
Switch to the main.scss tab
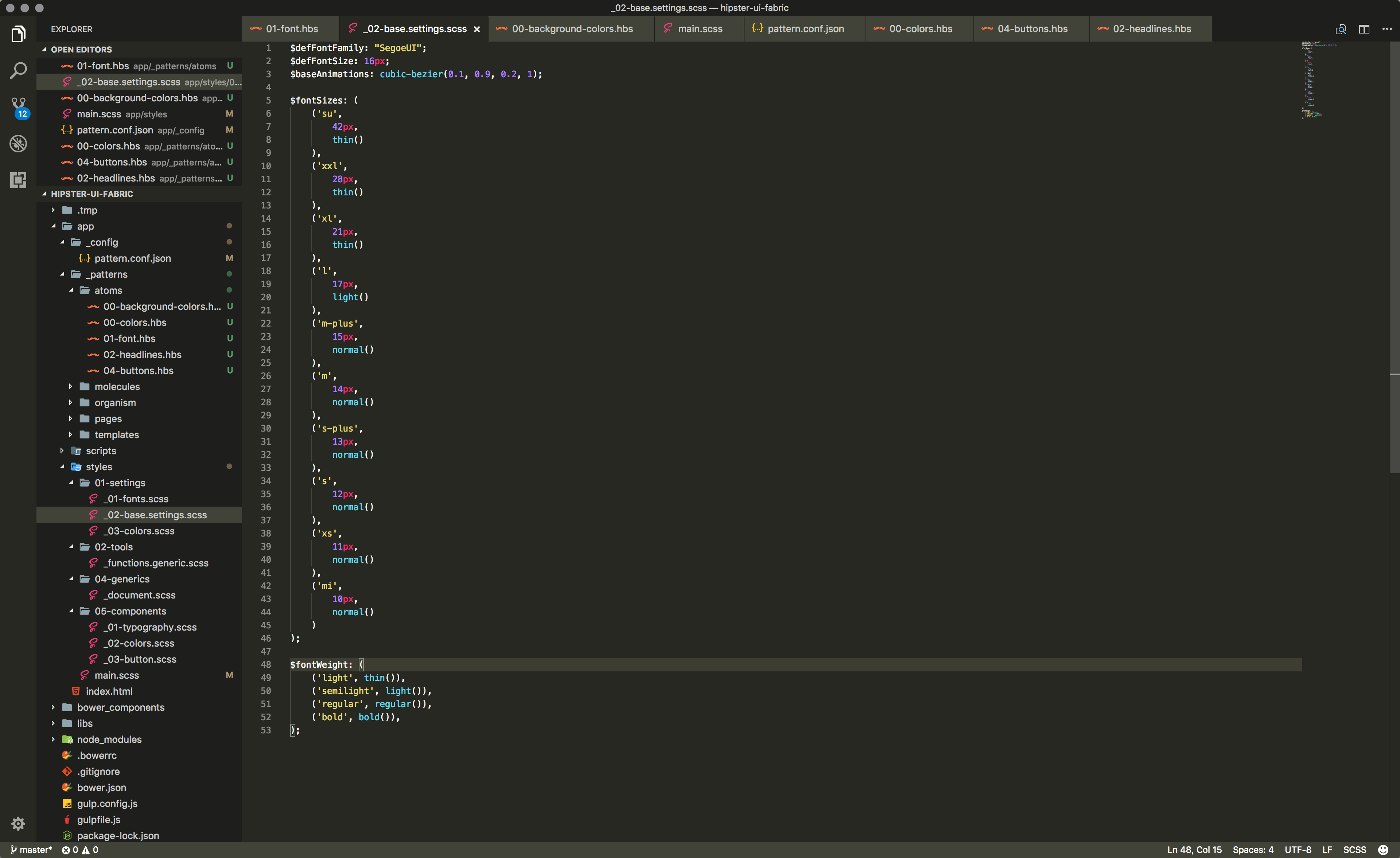[x=699, y=29]
